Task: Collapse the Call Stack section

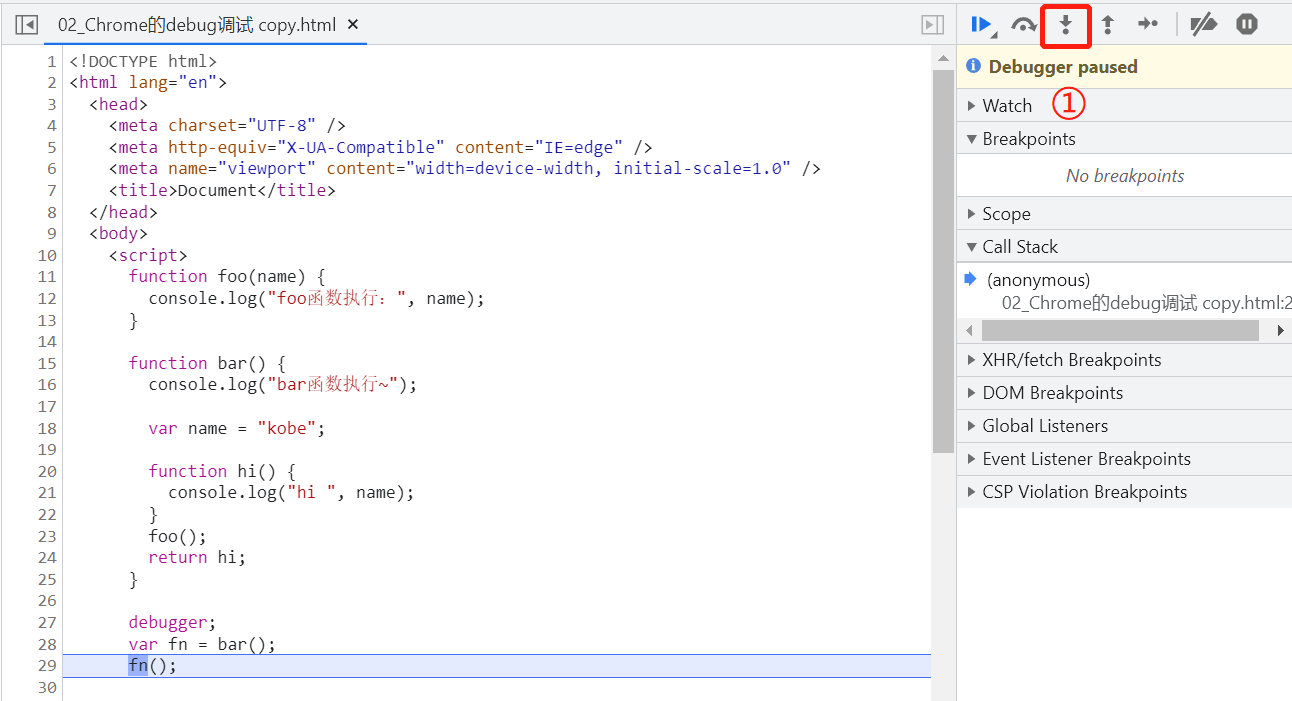Action: pos(1019,247)
